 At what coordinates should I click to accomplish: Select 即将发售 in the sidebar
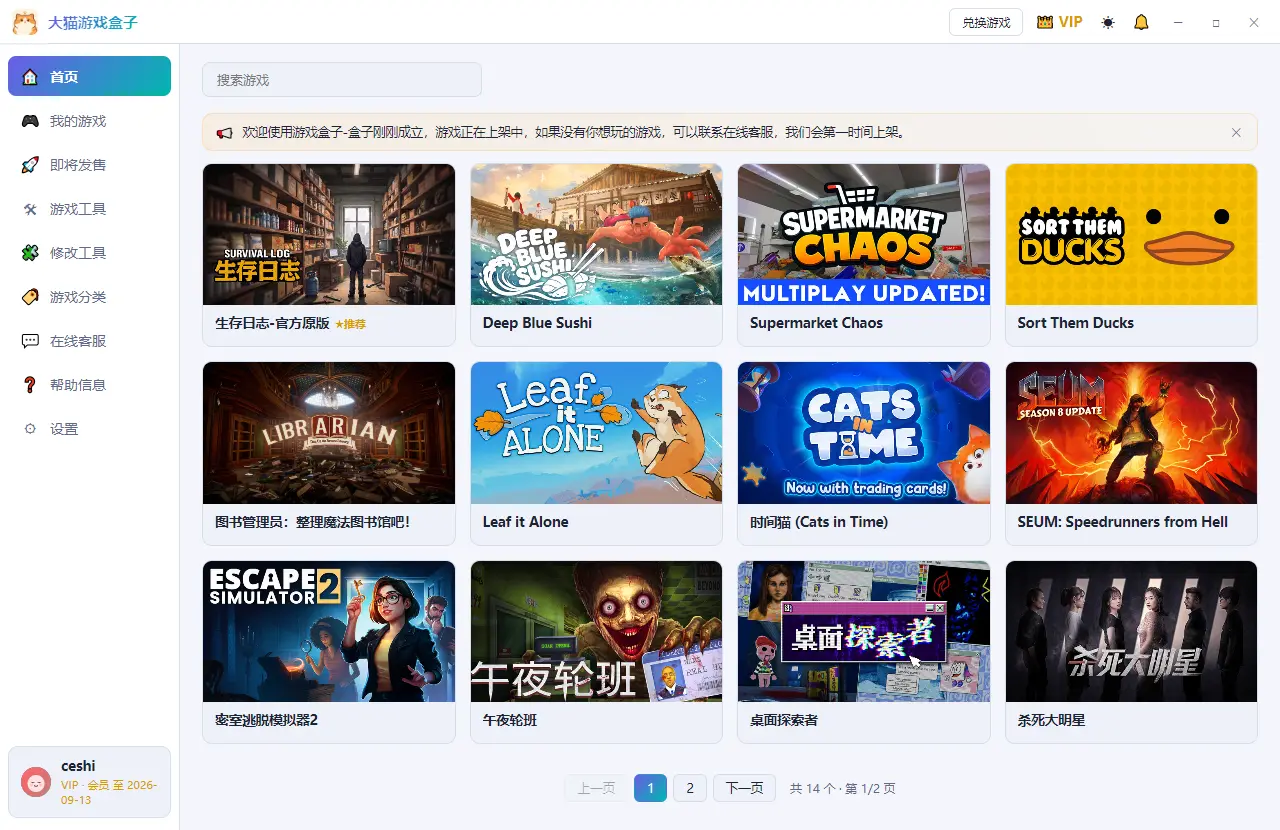[89, 165]
